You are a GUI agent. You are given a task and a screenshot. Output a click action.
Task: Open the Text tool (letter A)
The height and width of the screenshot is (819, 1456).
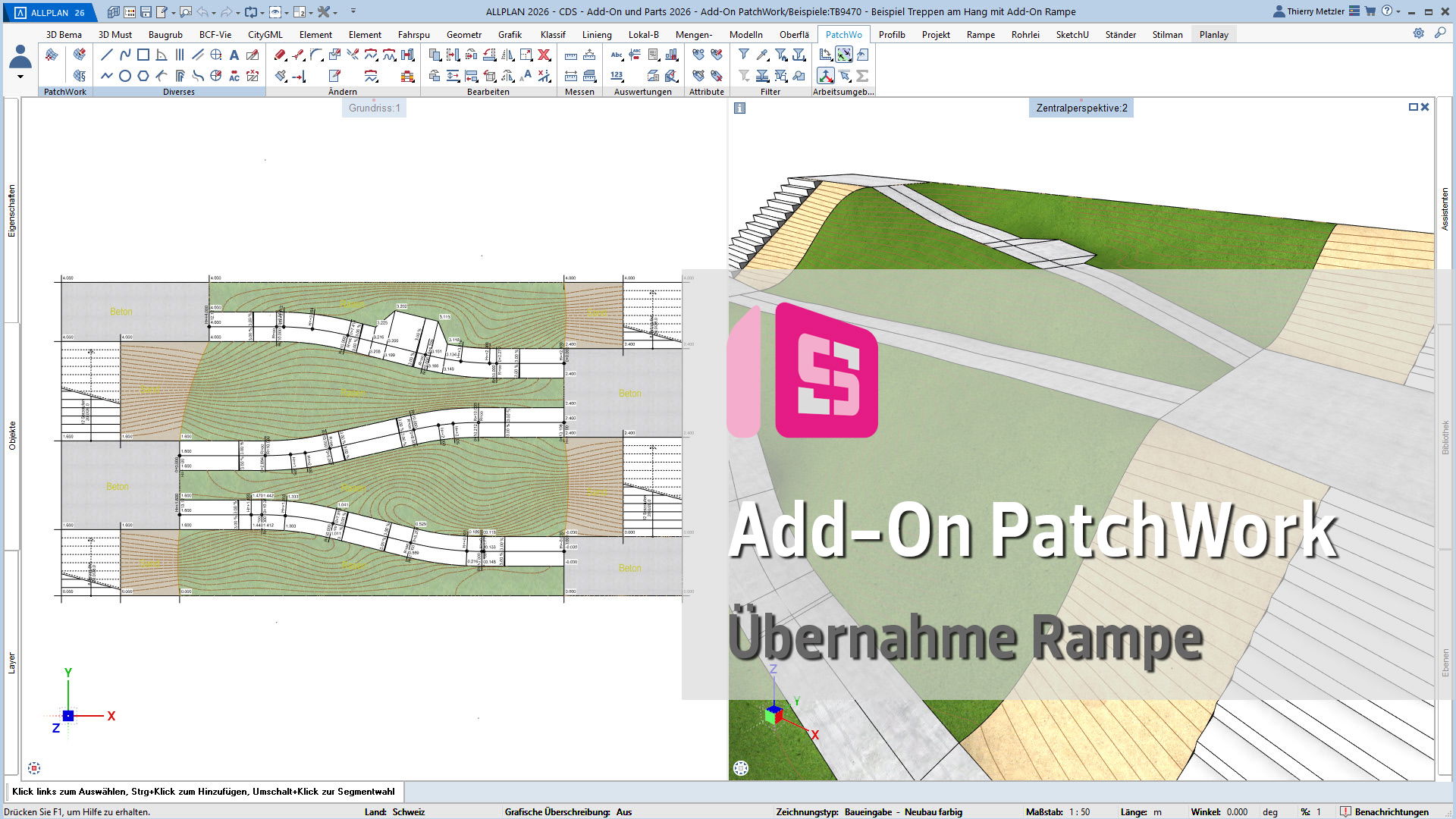(x=234, y=55)
